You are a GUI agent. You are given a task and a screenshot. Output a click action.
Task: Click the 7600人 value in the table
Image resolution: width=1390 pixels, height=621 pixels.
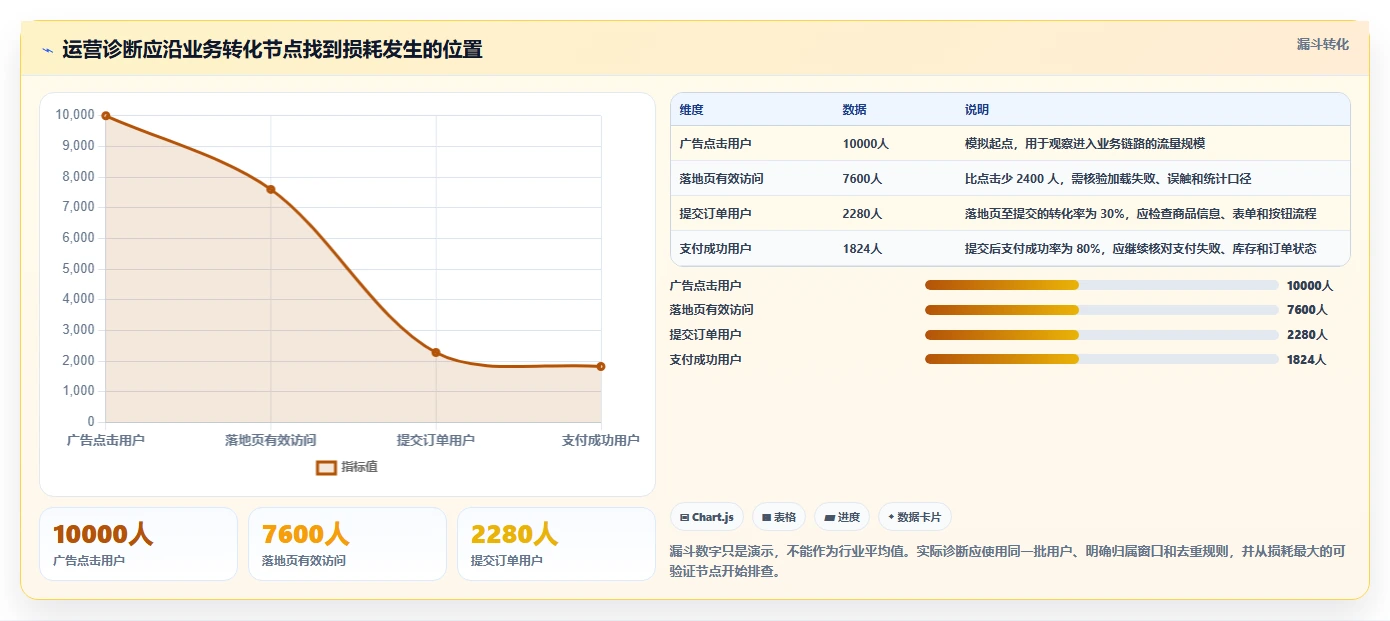[862, 179]
